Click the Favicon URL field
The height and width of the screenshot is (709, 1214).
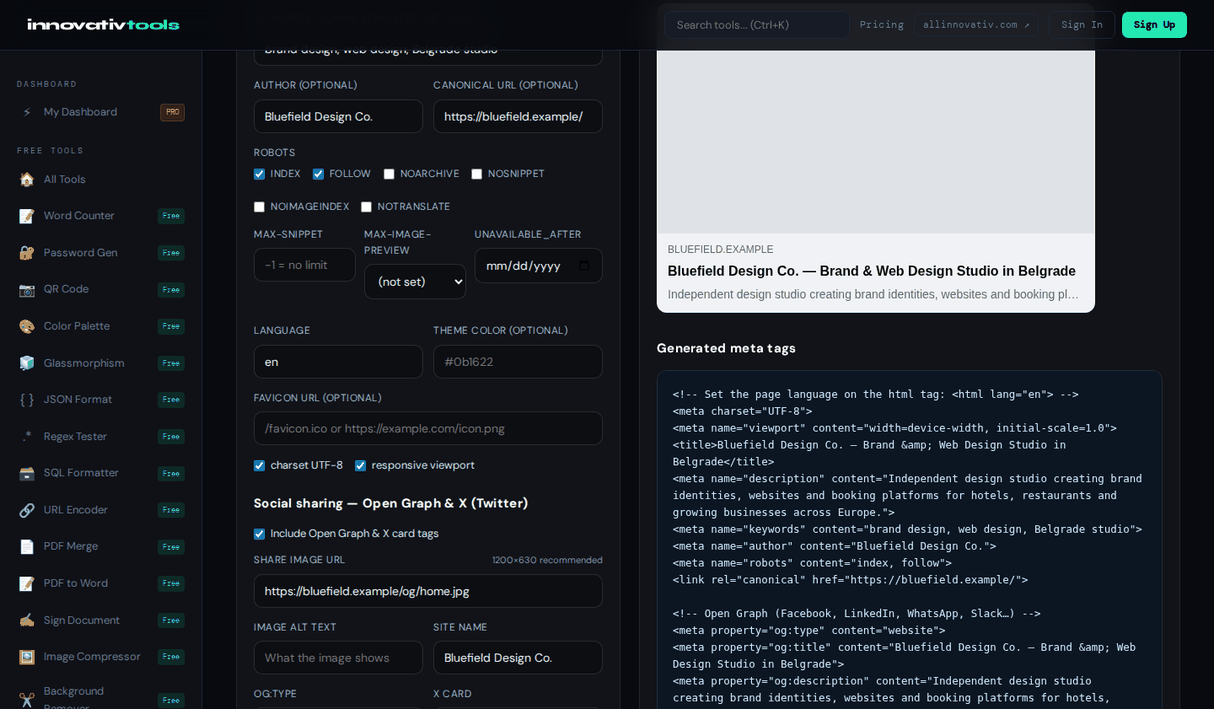[428, 428]
